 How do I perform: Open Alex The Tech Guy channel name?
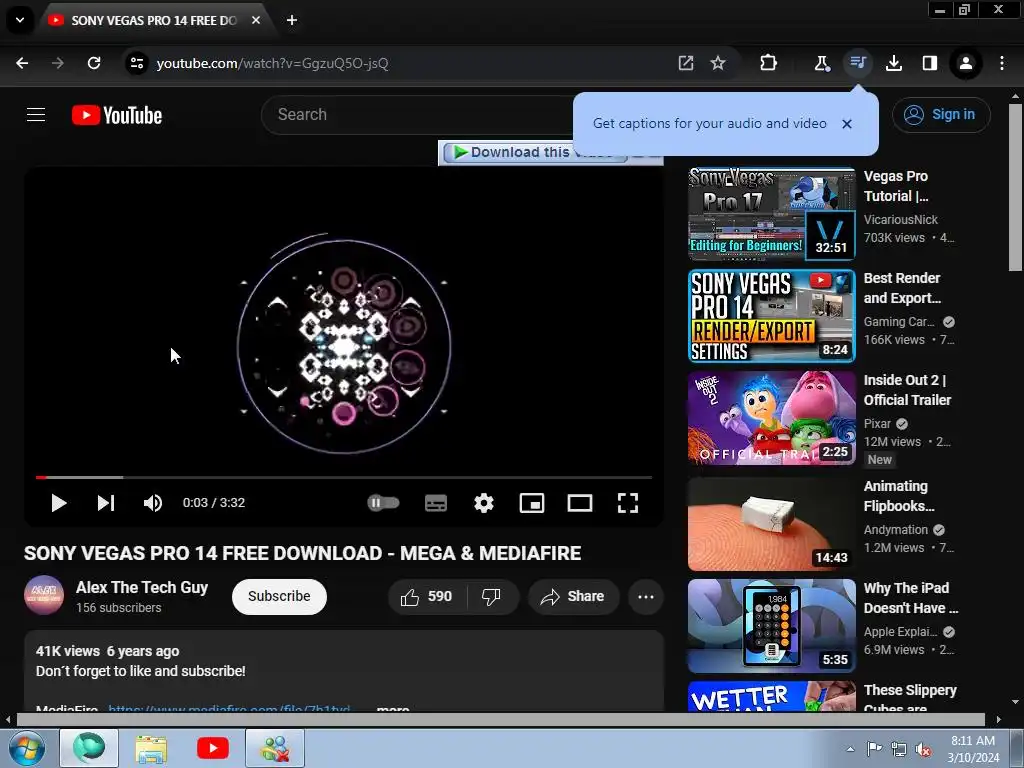[x=142, y=587]
